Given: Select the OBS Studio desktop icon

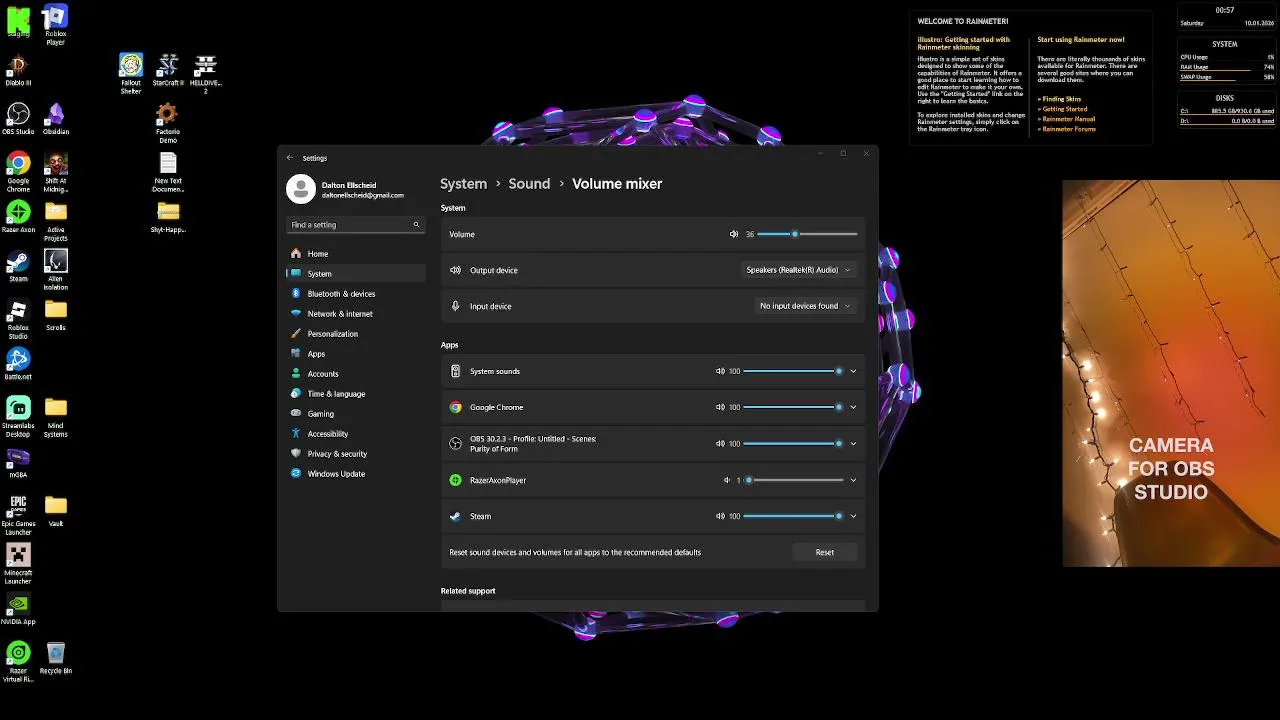Looking at the screenshot, I should pos(18,120).
